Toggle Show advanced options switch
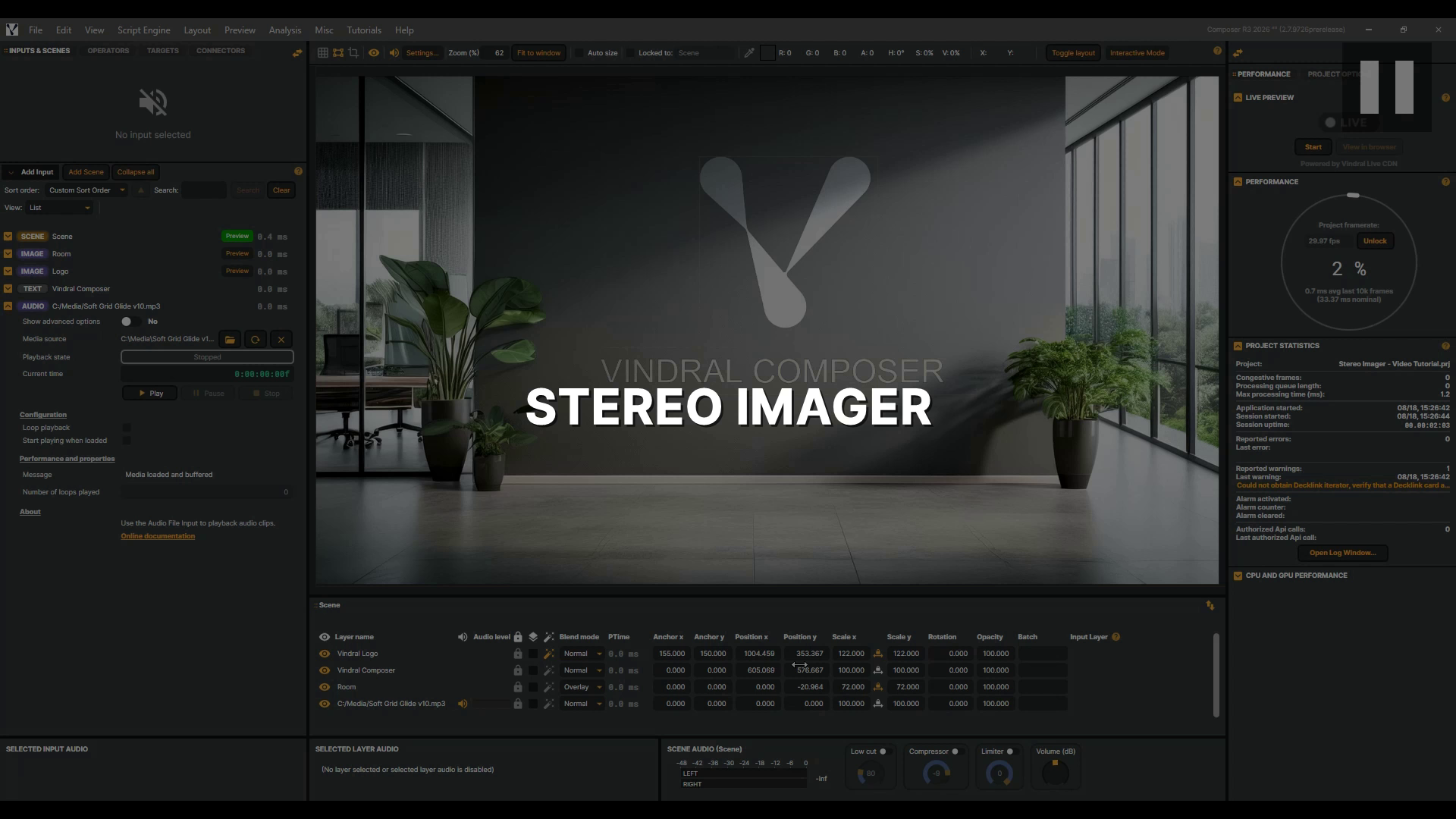The width and height of the screenshot is (1456, 819). 130,322
